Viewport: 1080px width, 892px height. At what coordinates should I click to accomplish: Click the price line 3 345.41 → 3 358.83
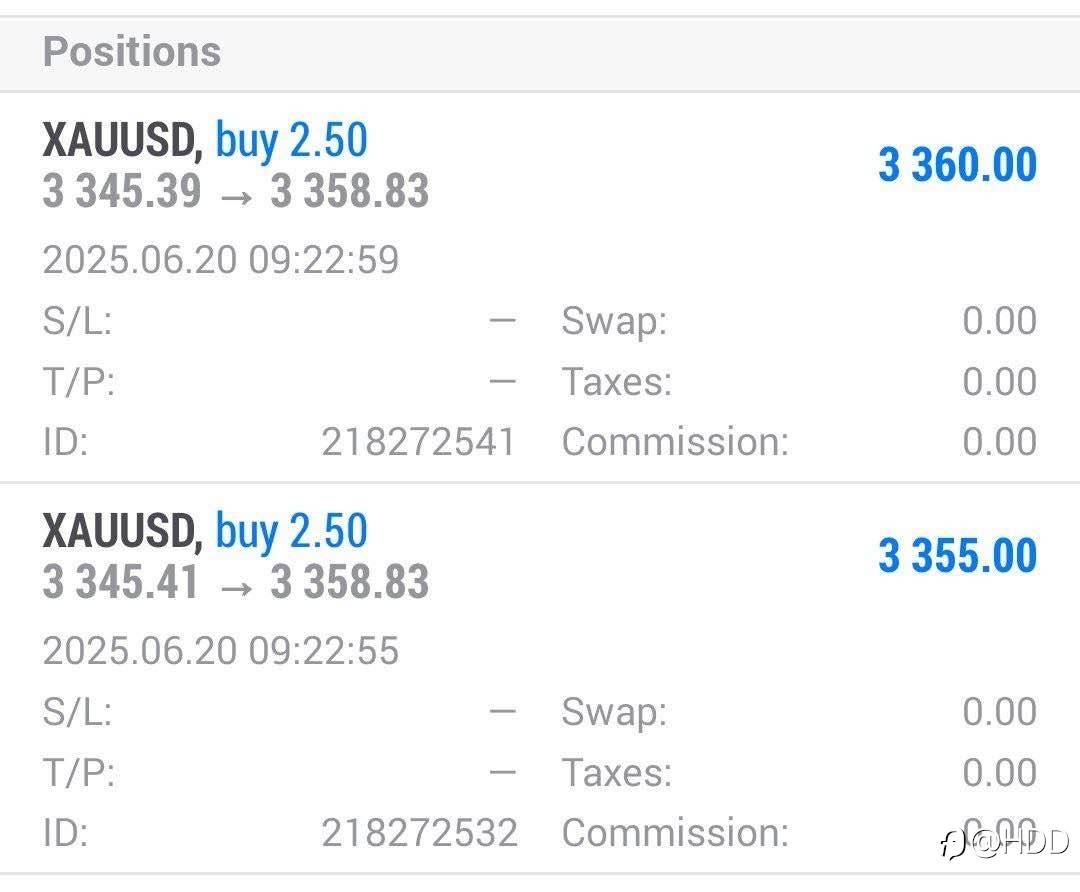236,581
